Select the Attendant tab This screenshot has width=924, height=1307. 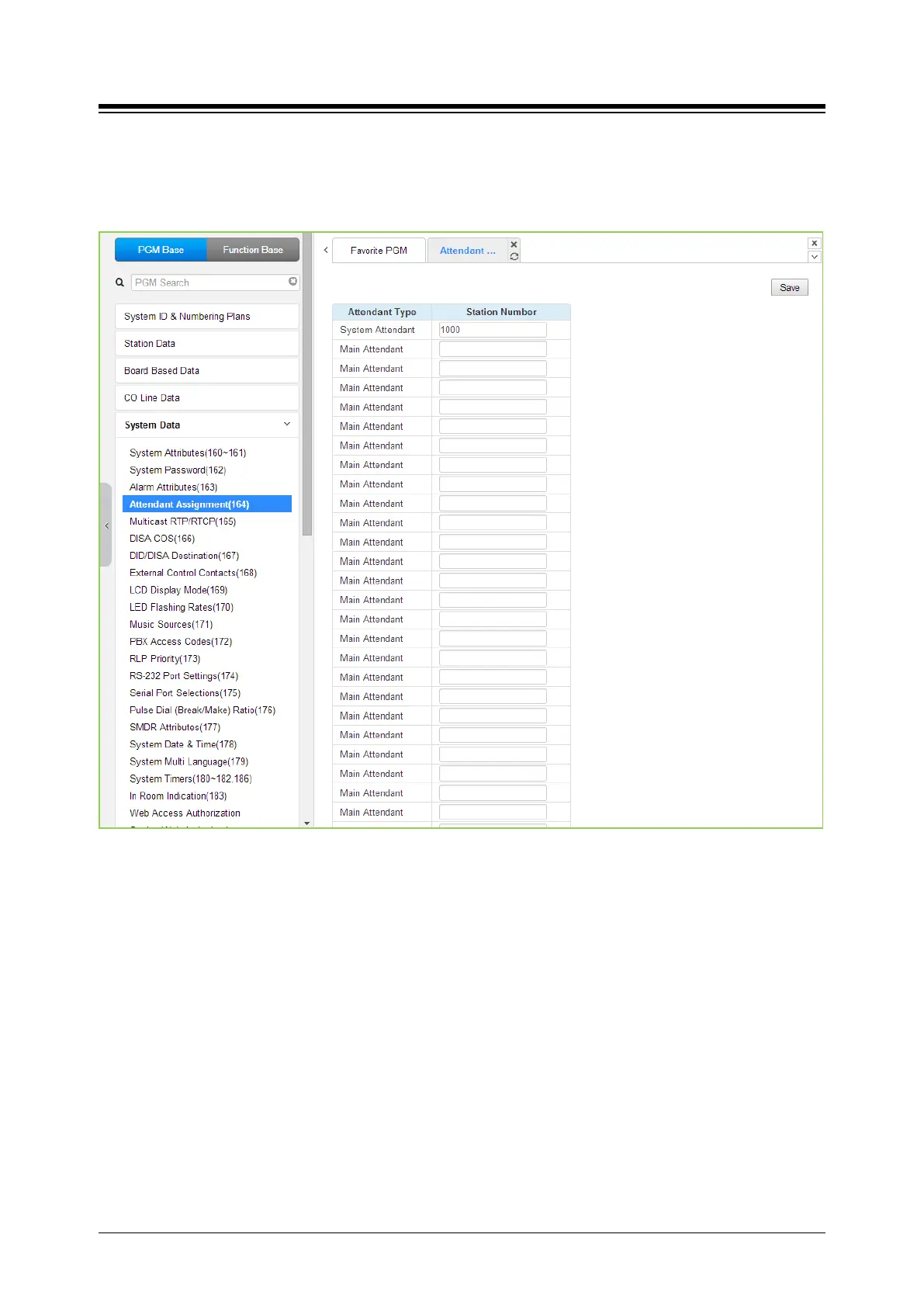pyautogui.click(x=468, y=251)
